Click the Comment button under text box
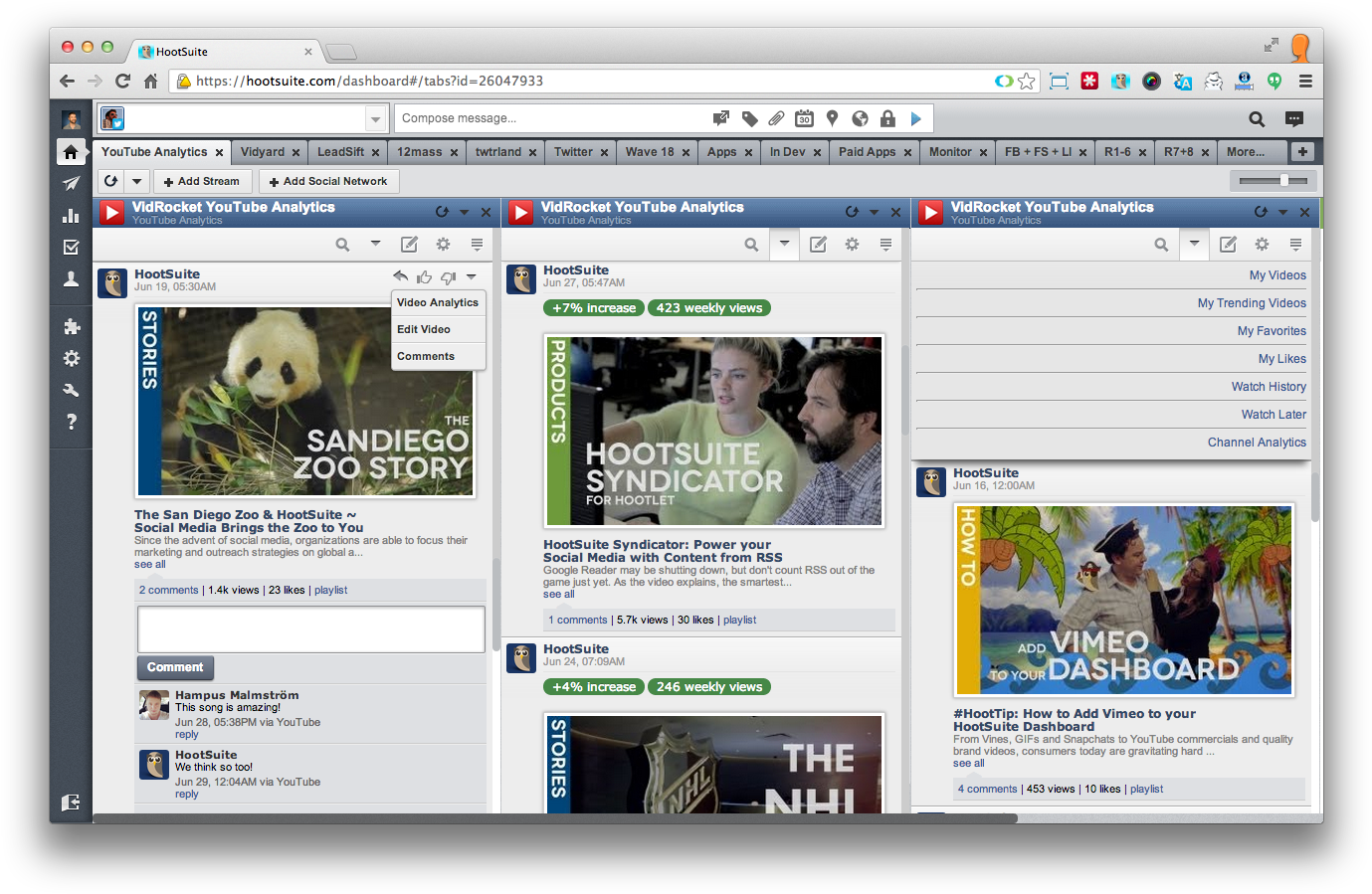1372x894 pixels. [x=175, y=667]
